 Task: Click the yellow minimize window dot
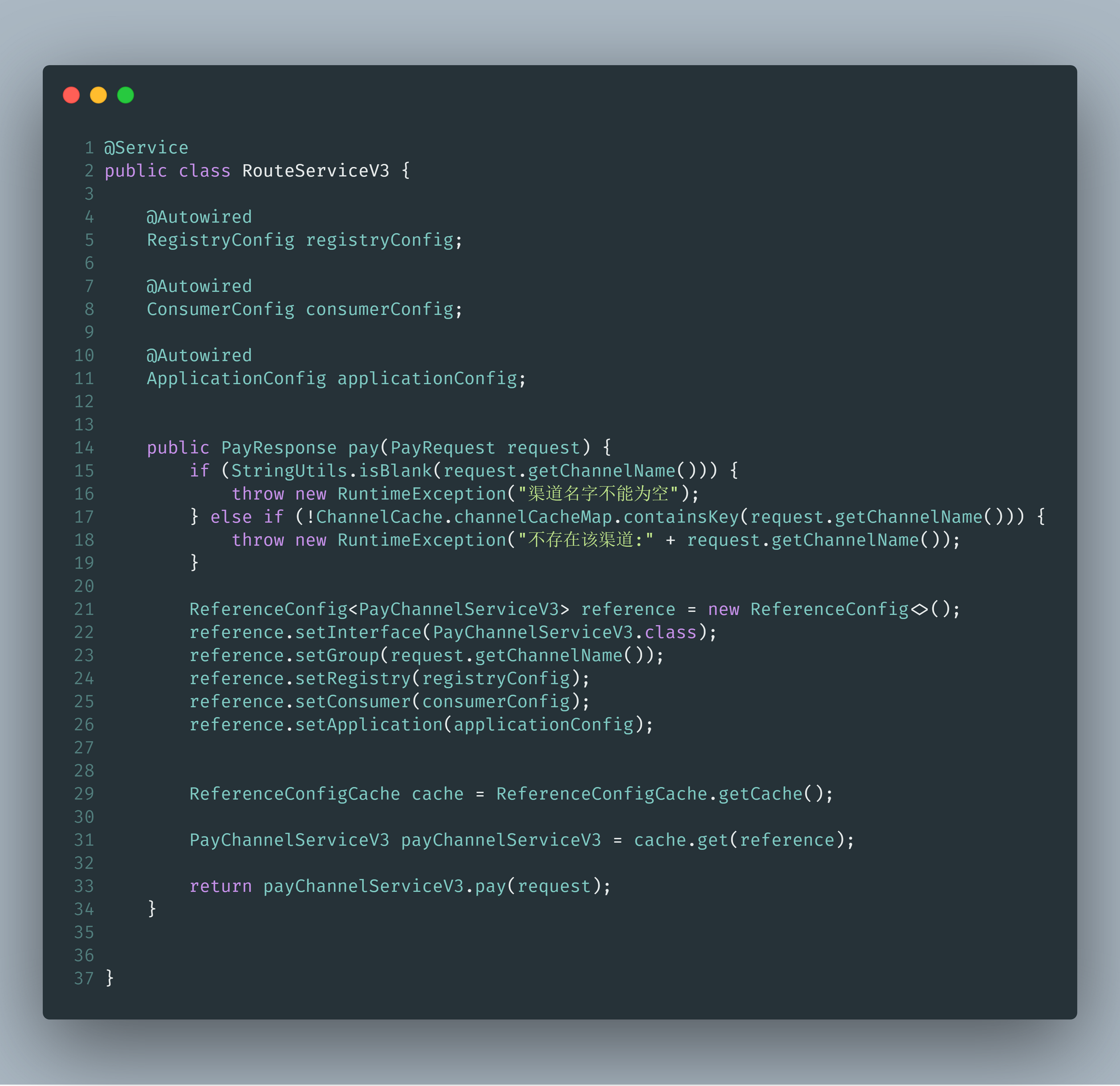(x=98, y=95)
